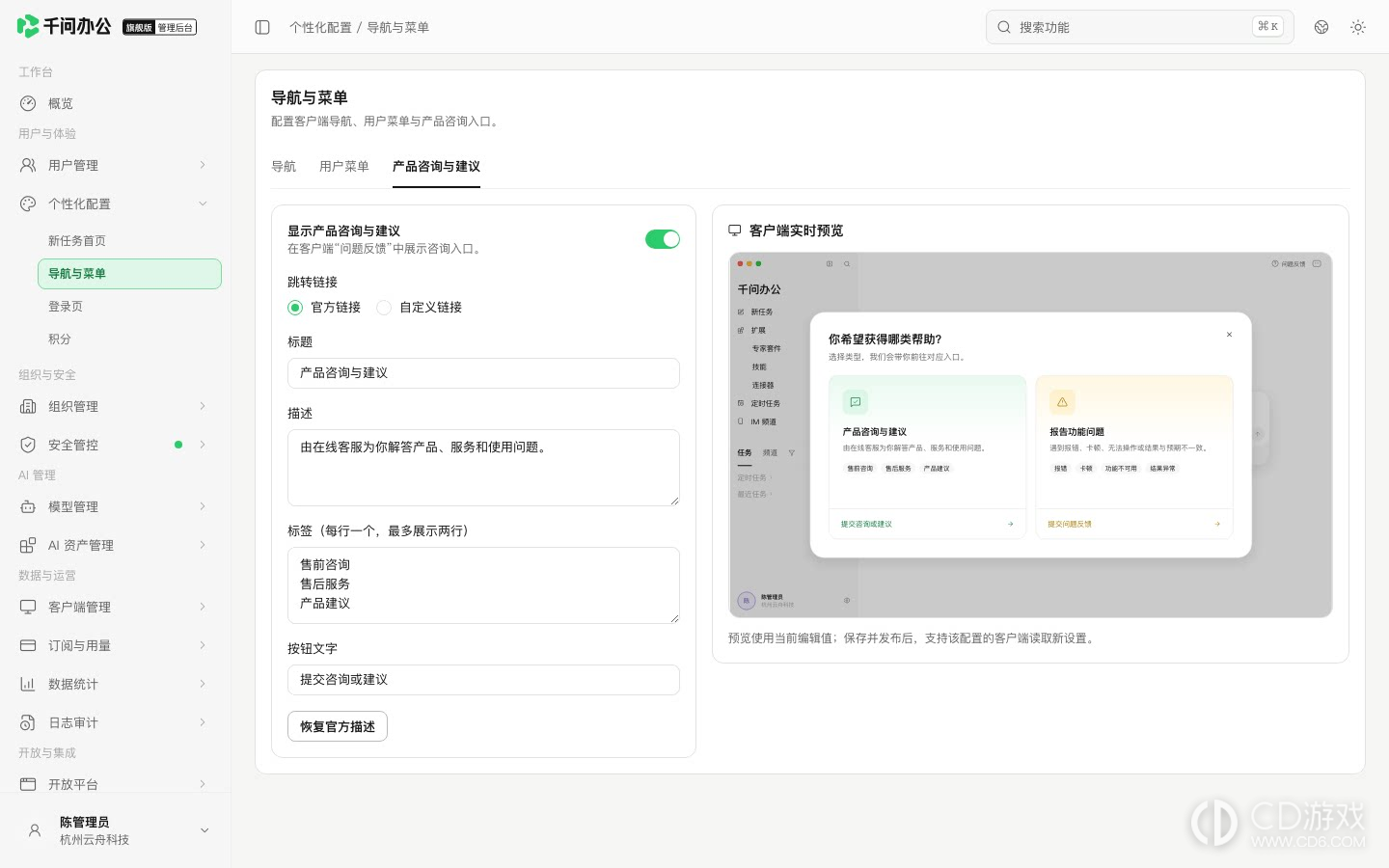This screenshot has height=868, width=1389.
Task: Click the 提交问题反馈 link in preview
Action: pos(1070,524)
